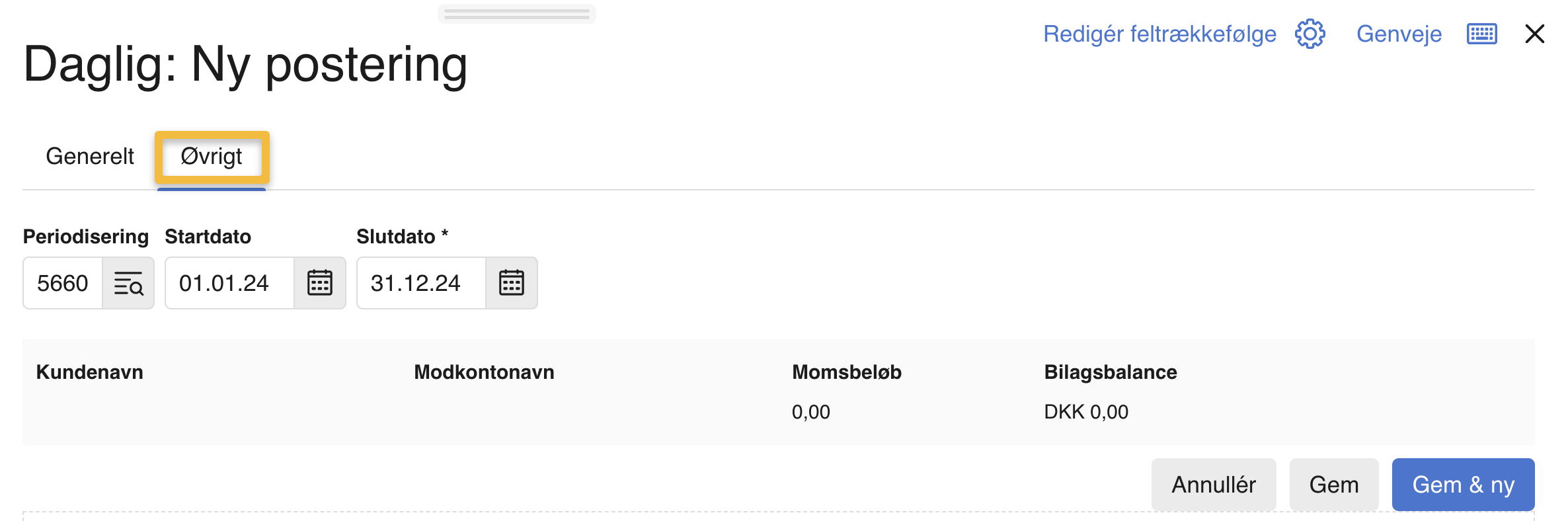Open the Slutdato calendar picker
Image resolution: width=1568 pixels, height=521 pixels.
[512, 284]
